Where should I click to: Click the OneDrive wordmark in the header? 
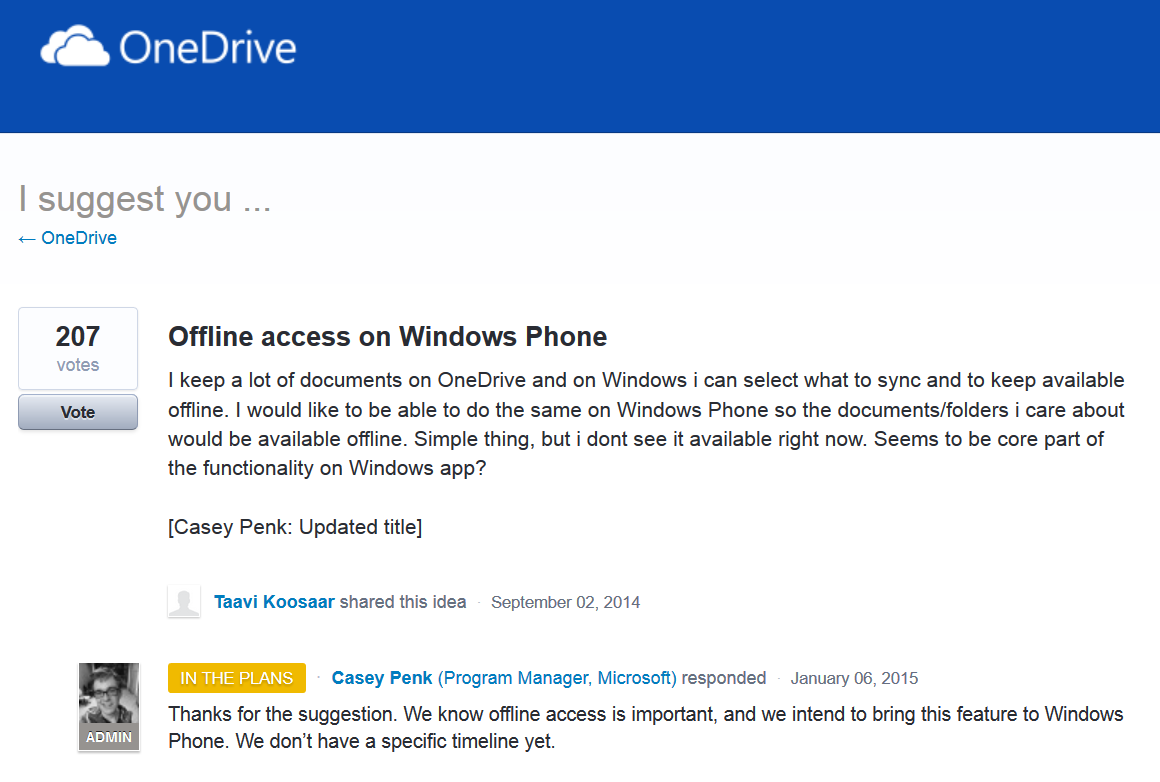pyautogui.click(x=208, y=48)
